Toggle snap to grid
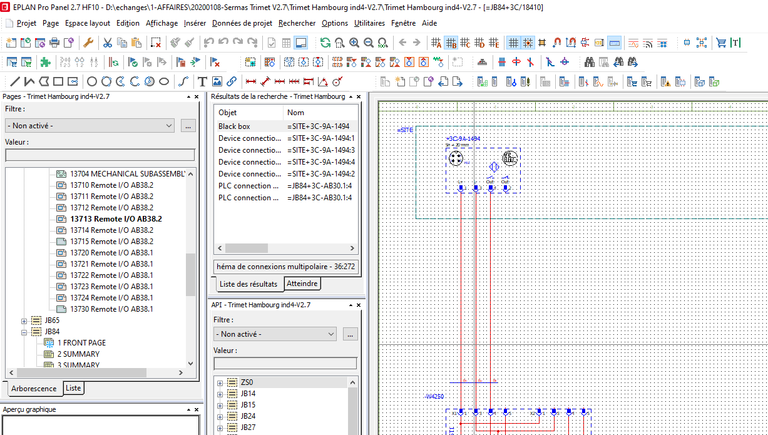Image resolution: width=768 pixels, height=435 pixels. (x=528, y=43)
